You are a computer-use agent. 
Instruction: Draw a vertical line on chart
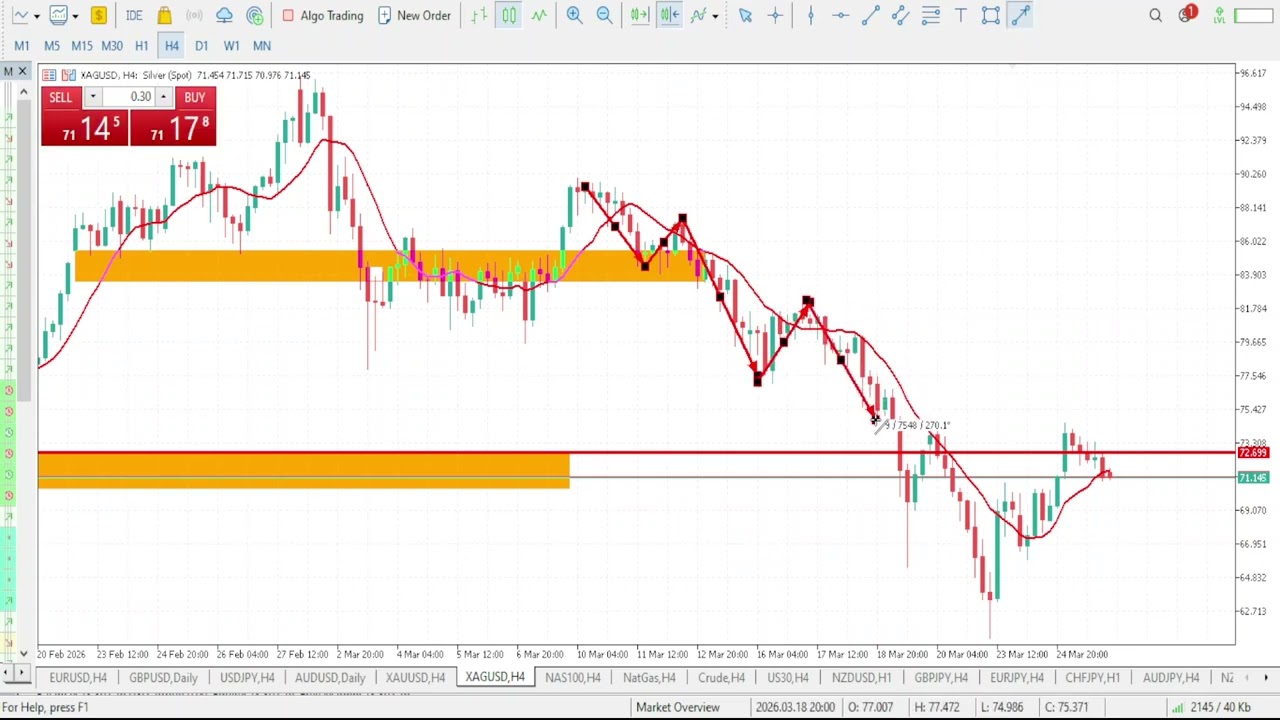click(811, 15)
